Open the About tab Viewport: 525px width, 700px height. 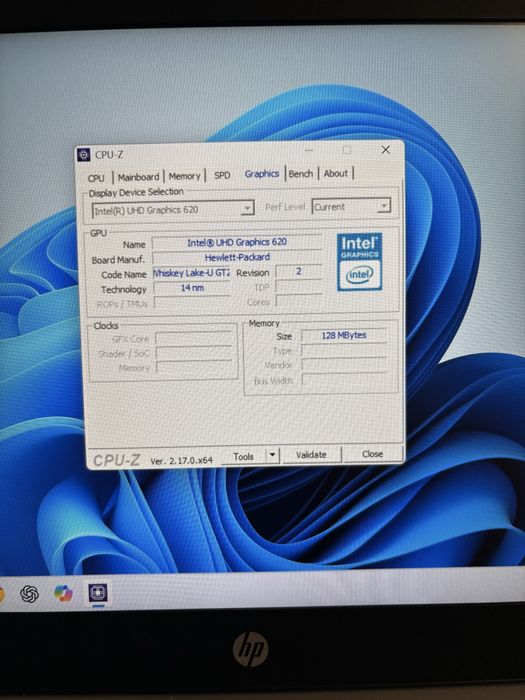[335, 173]
